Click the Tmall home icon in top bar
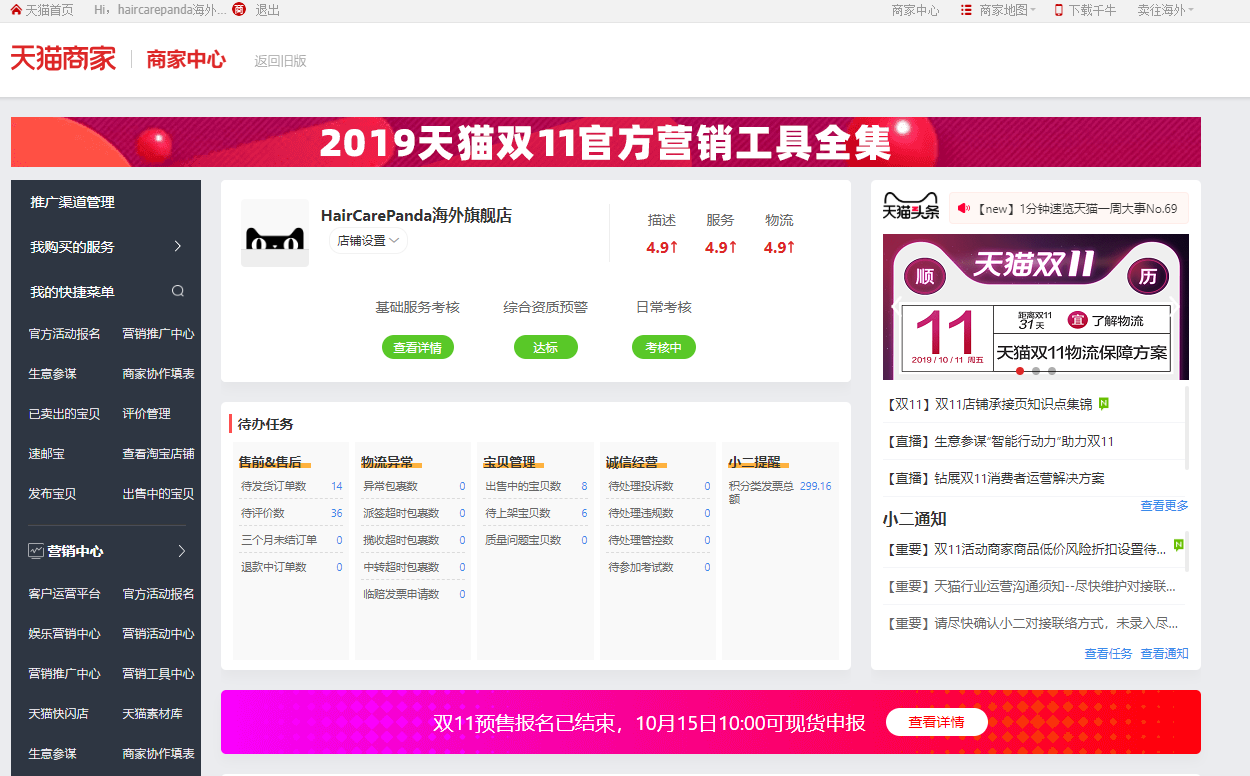Screen dimensions: 1250x776 pyautogui.click(x=16, y=10)
